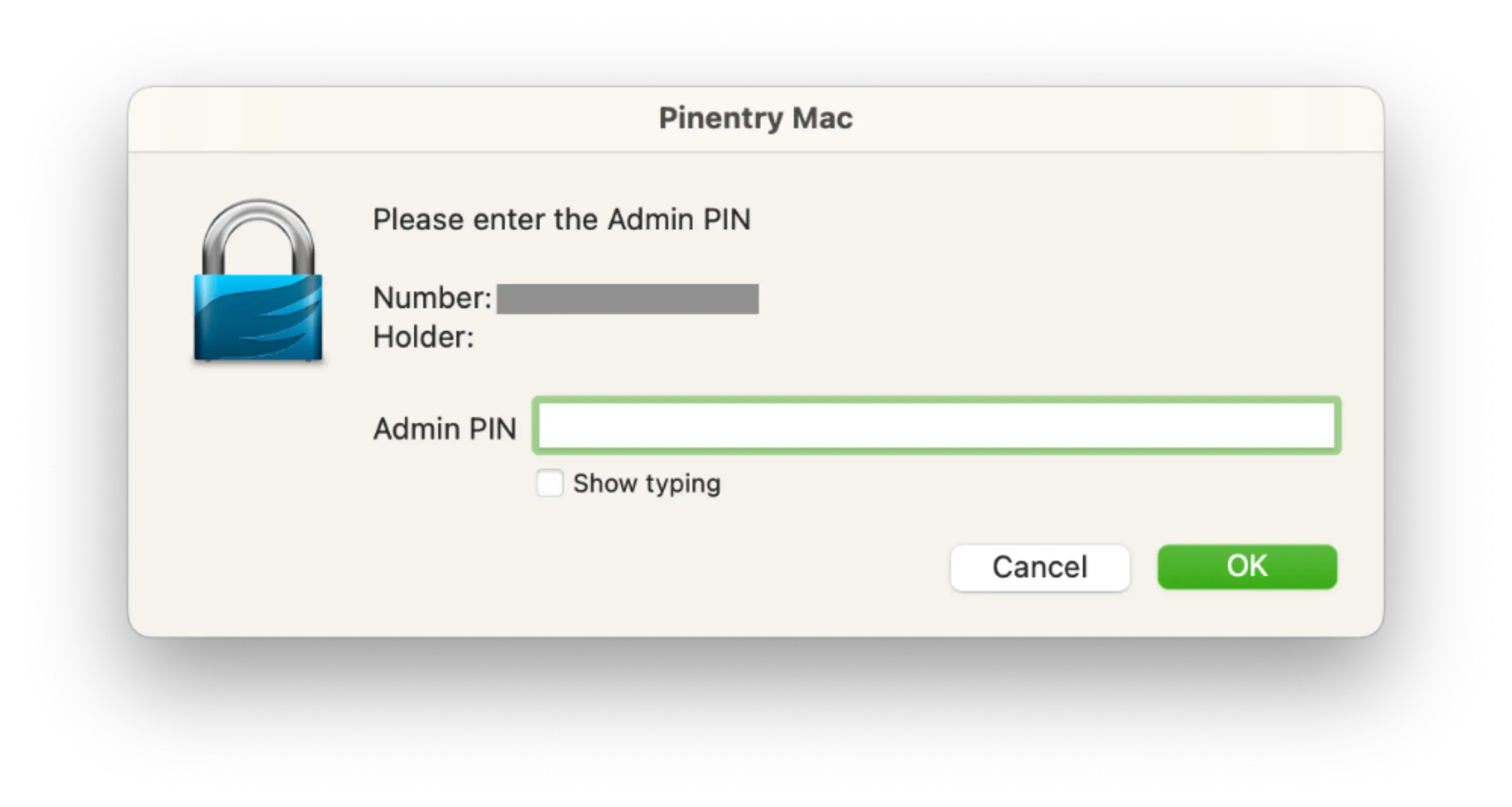
Task: Enable the Show typing checkbox
Action: tap(549, 483)
